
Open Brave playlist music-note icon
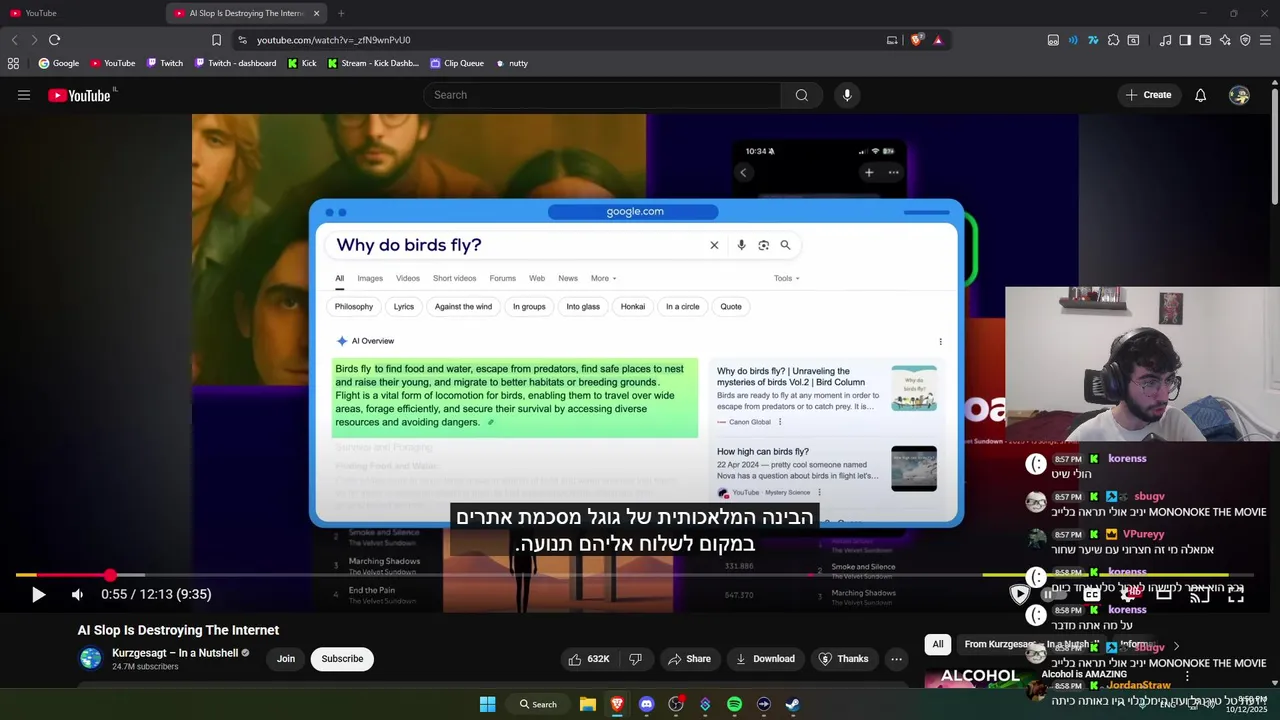coord(1165,40)
